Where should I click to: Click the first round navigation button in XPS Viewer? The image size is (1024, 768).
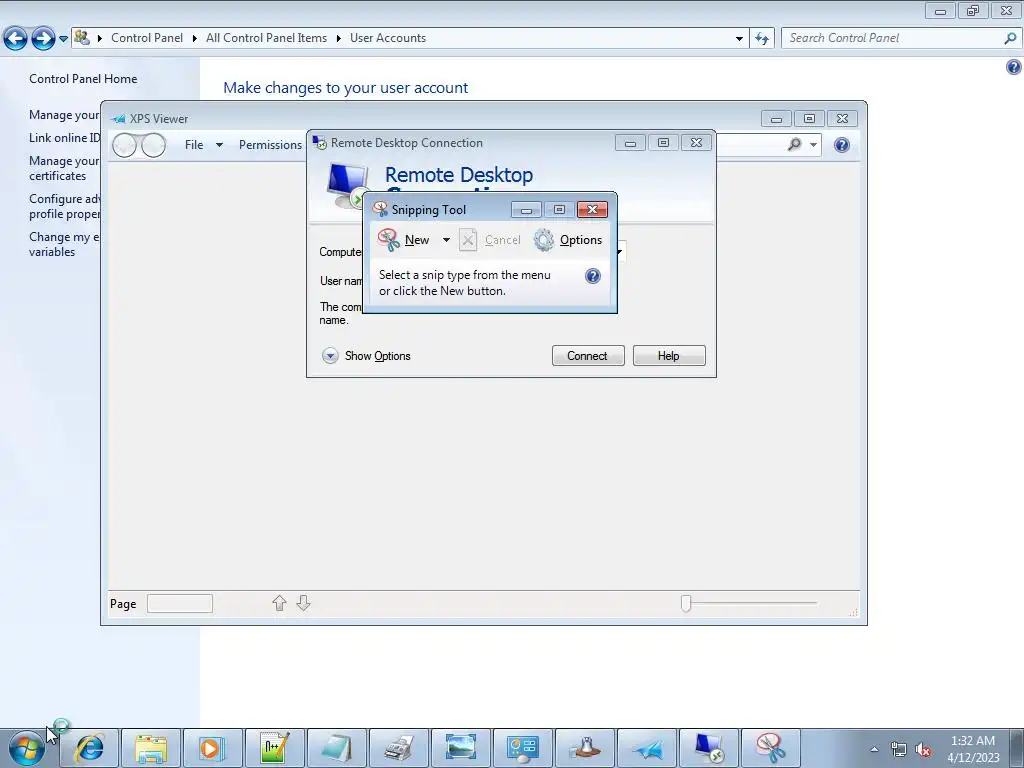124,145
